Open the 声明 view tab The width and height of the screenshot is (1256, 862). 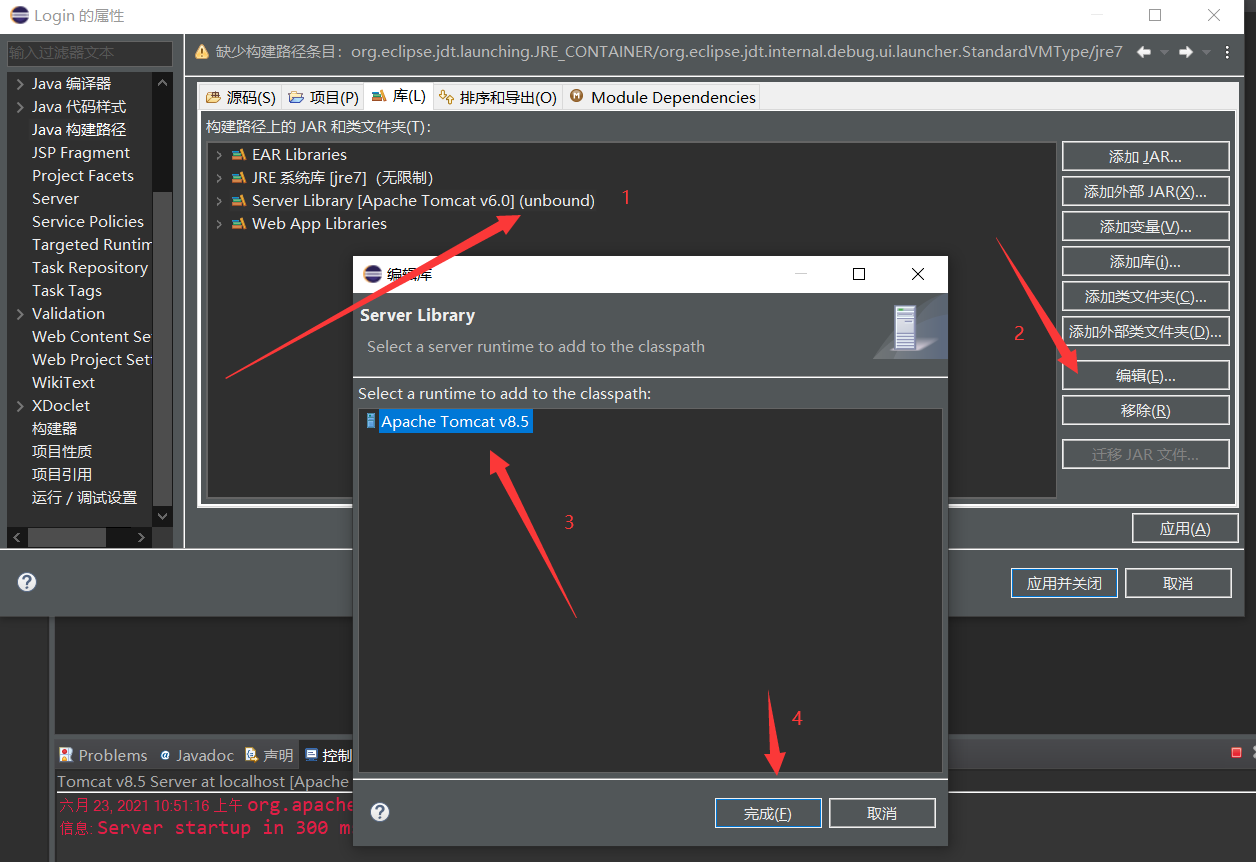270,755
